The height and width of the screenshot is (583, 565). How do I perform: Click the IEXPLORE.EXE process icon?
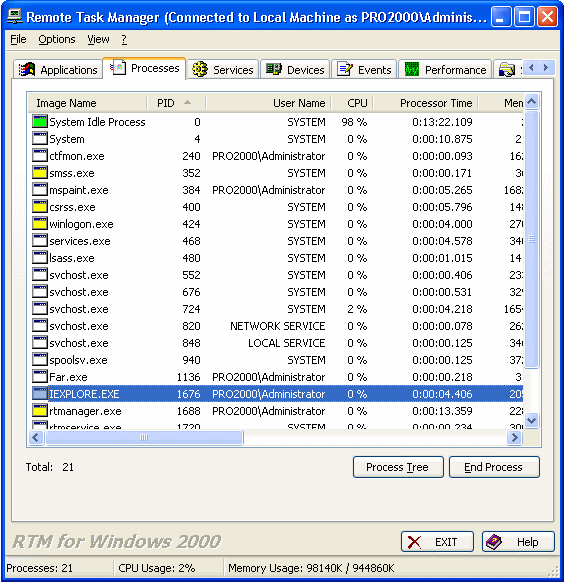(40, 394)
